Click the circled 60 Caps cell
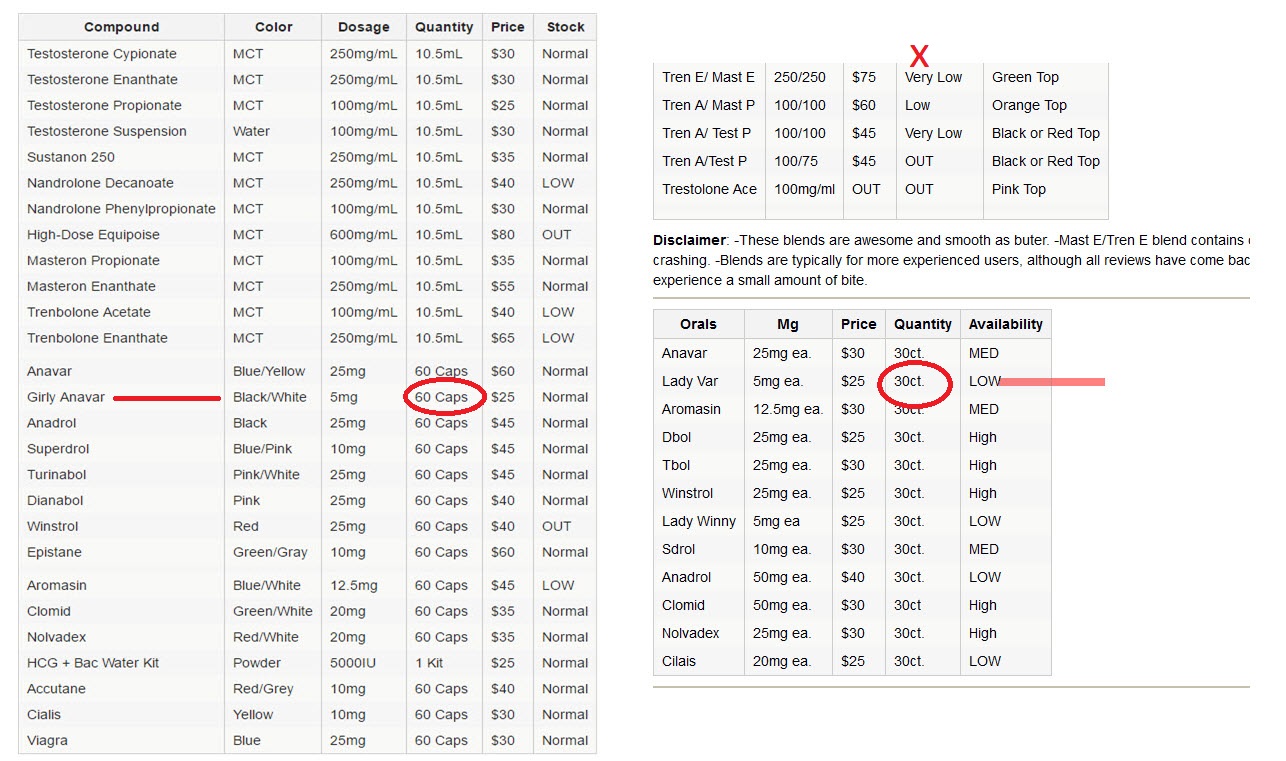 [x=442, y=397]
